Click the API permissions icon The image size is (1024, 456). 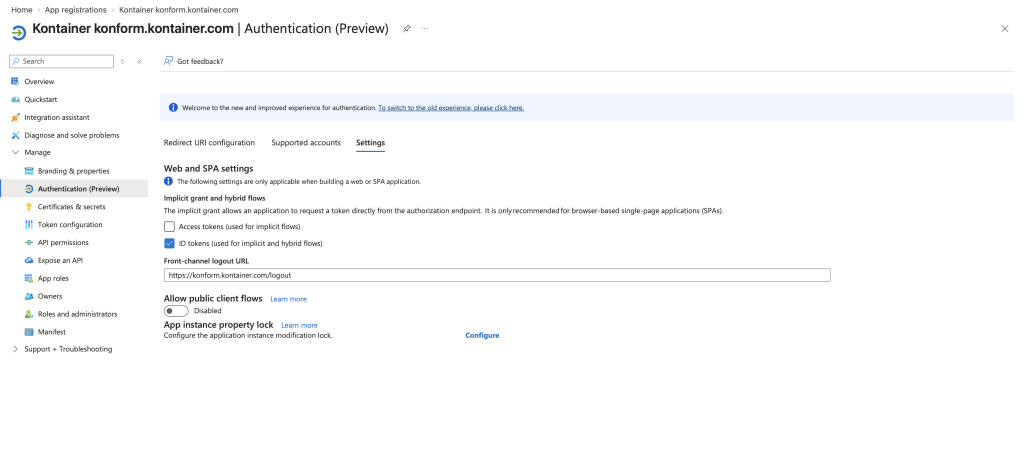29,242
